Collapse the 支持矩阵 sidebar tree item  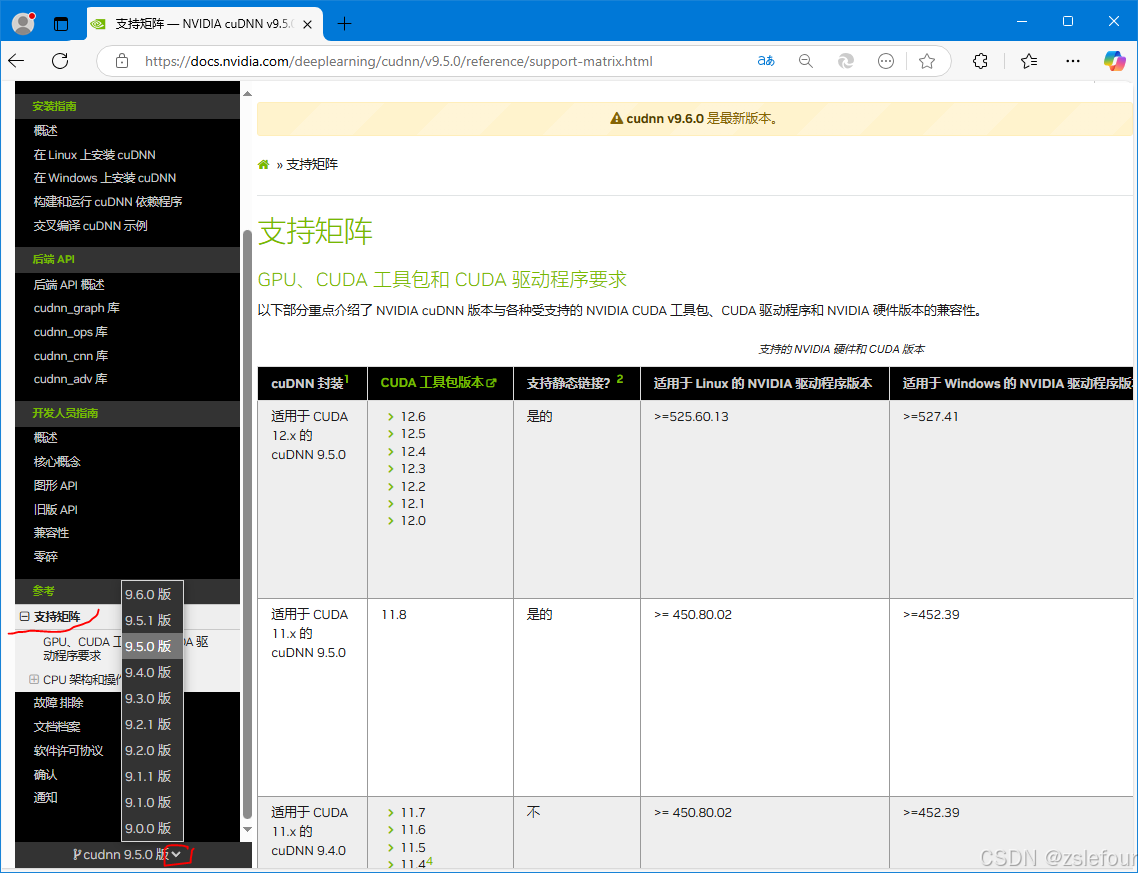coord(25,617)
